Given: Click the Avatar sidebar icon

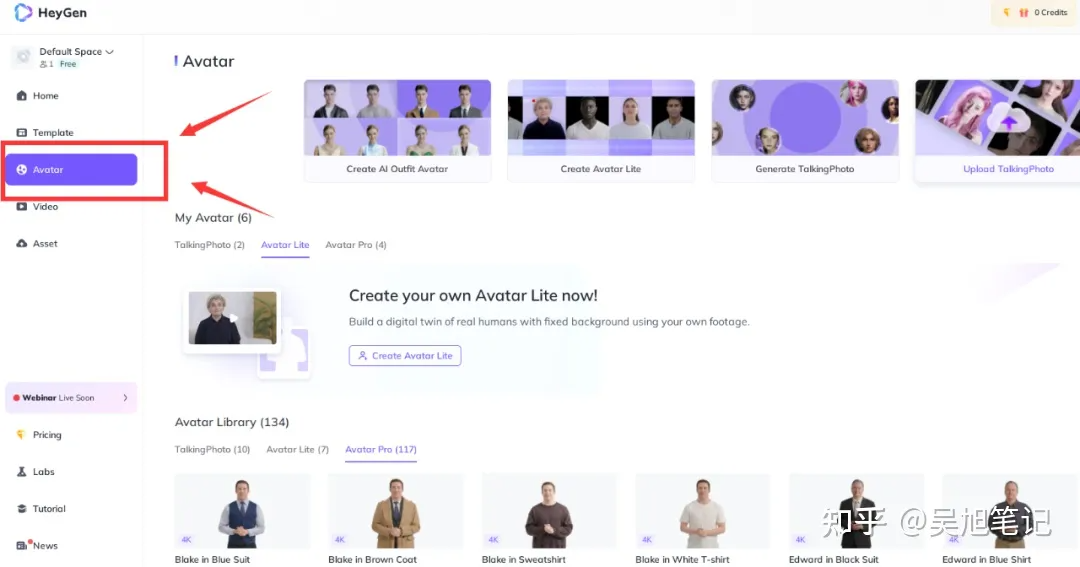Looking at the screenshot, I should (22, 169).
